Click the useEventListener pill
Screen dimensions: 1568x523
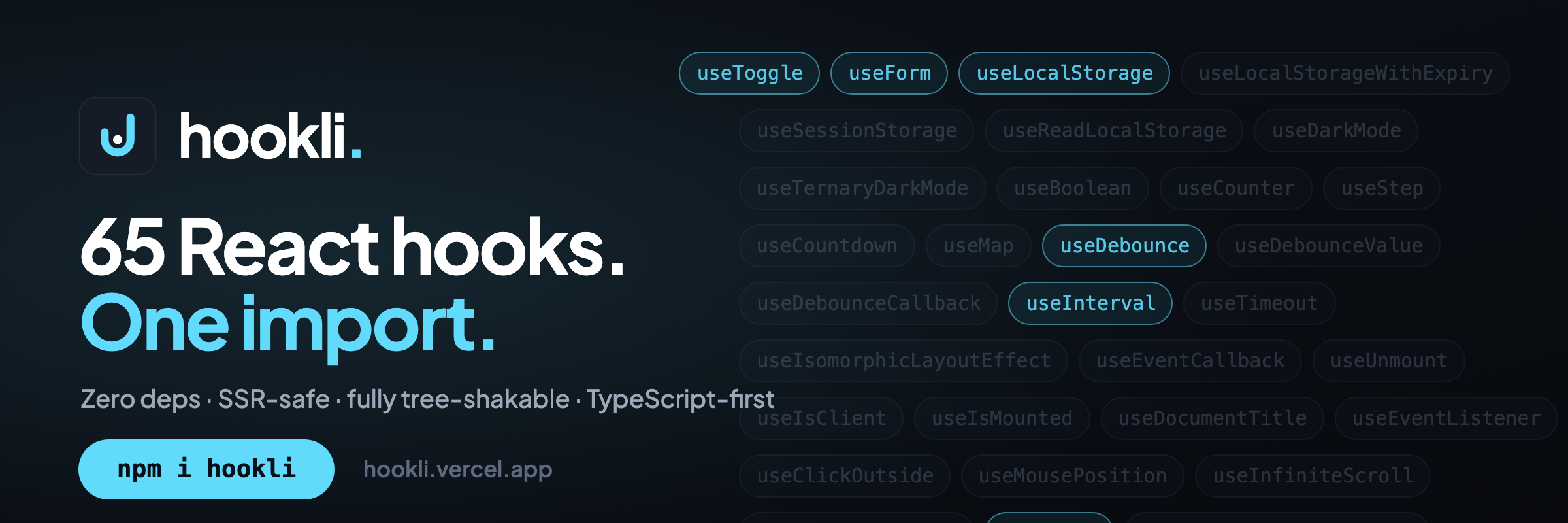click(1446, 418)
